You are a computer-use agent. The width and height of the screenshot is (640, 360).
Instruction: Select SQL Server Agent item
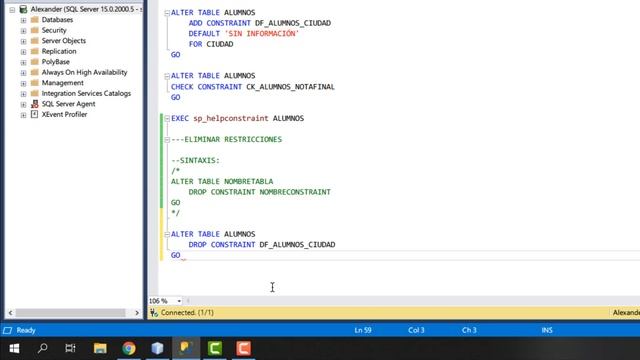68,104
